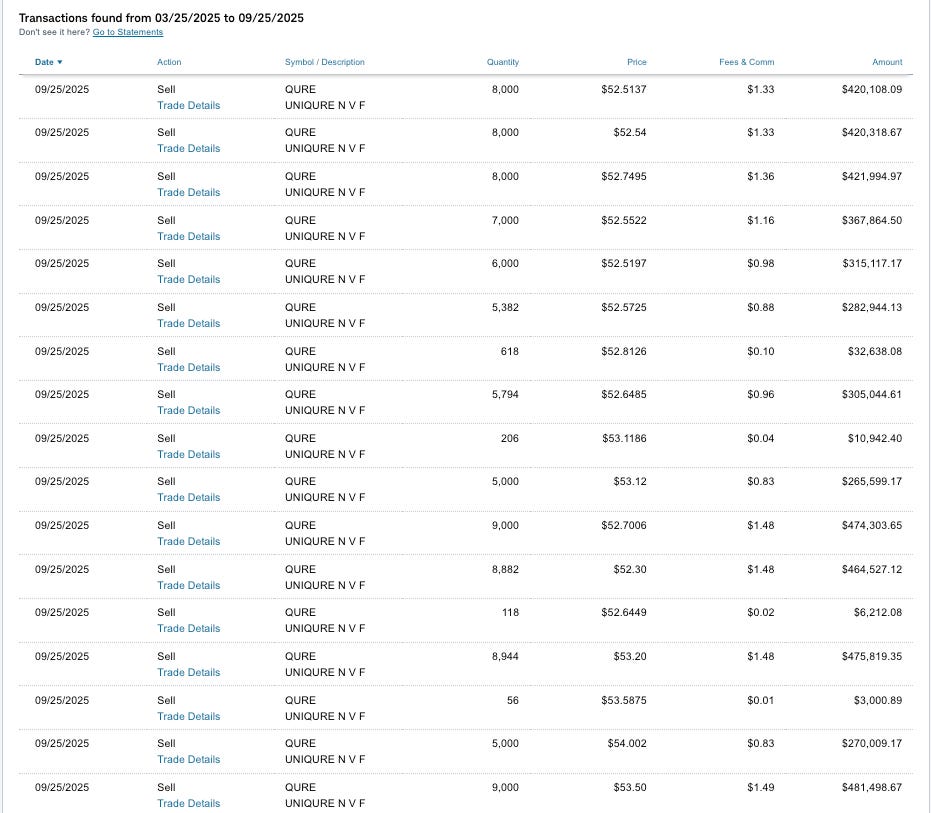Image resolution: width=931 pixels, height=813 pixels.
Task: Select the price $53.50
Action: [x=630, y=787]
